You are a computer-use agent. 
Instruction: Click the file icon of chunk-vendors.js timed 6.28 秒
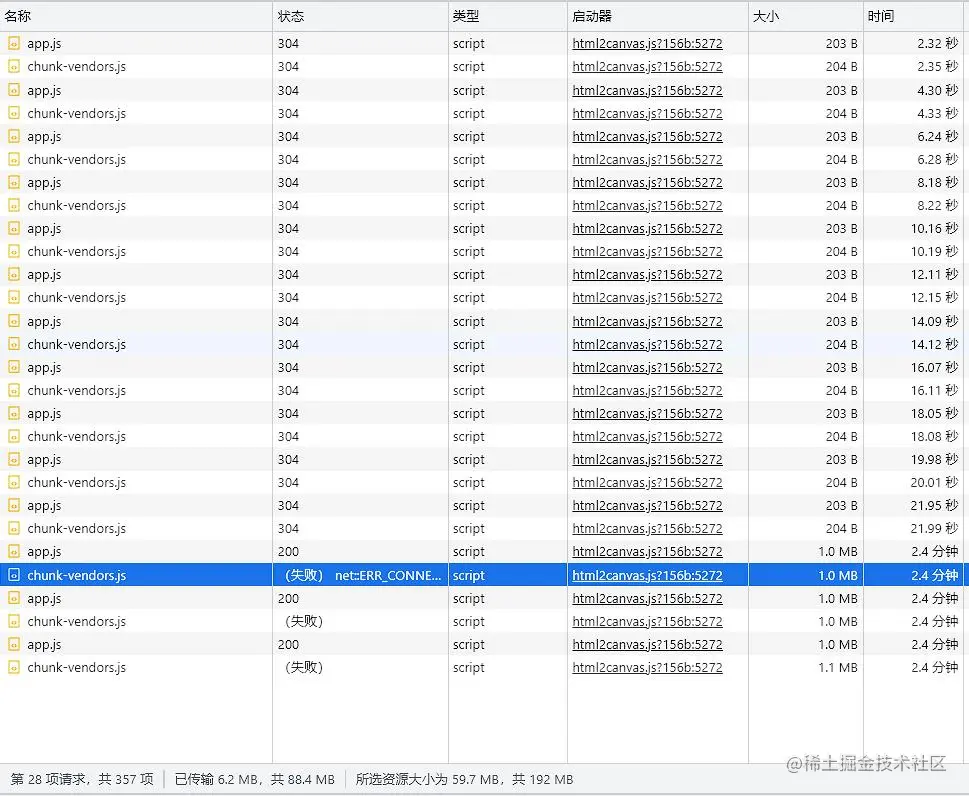pyautogui.click(x=14, y=159)
